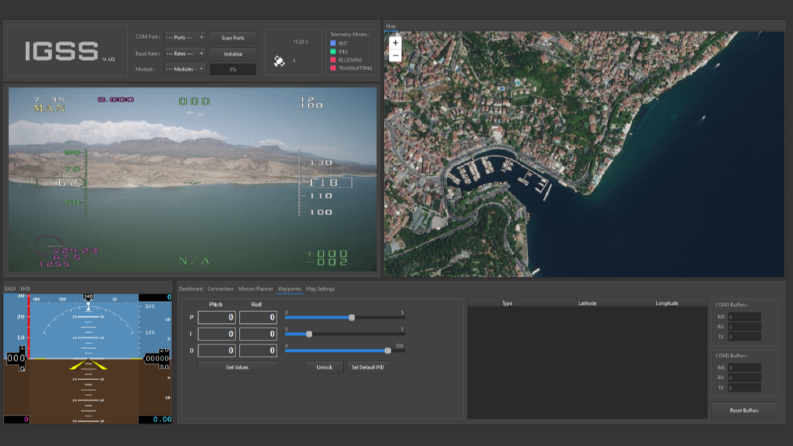Click the satellite GPS status icon

click(279, 61)
